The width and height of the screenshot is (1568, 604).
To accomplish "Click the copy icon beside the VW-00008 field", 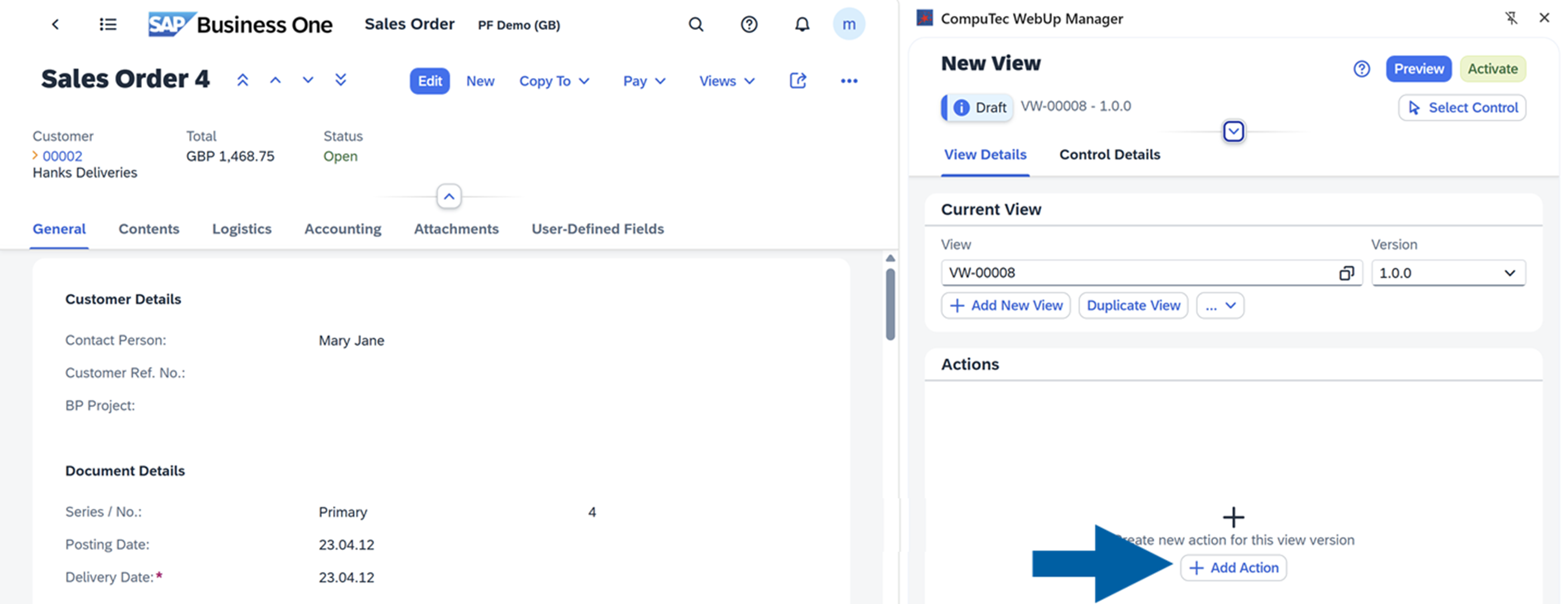I will pyautogui.click(x=1347, y=273).
